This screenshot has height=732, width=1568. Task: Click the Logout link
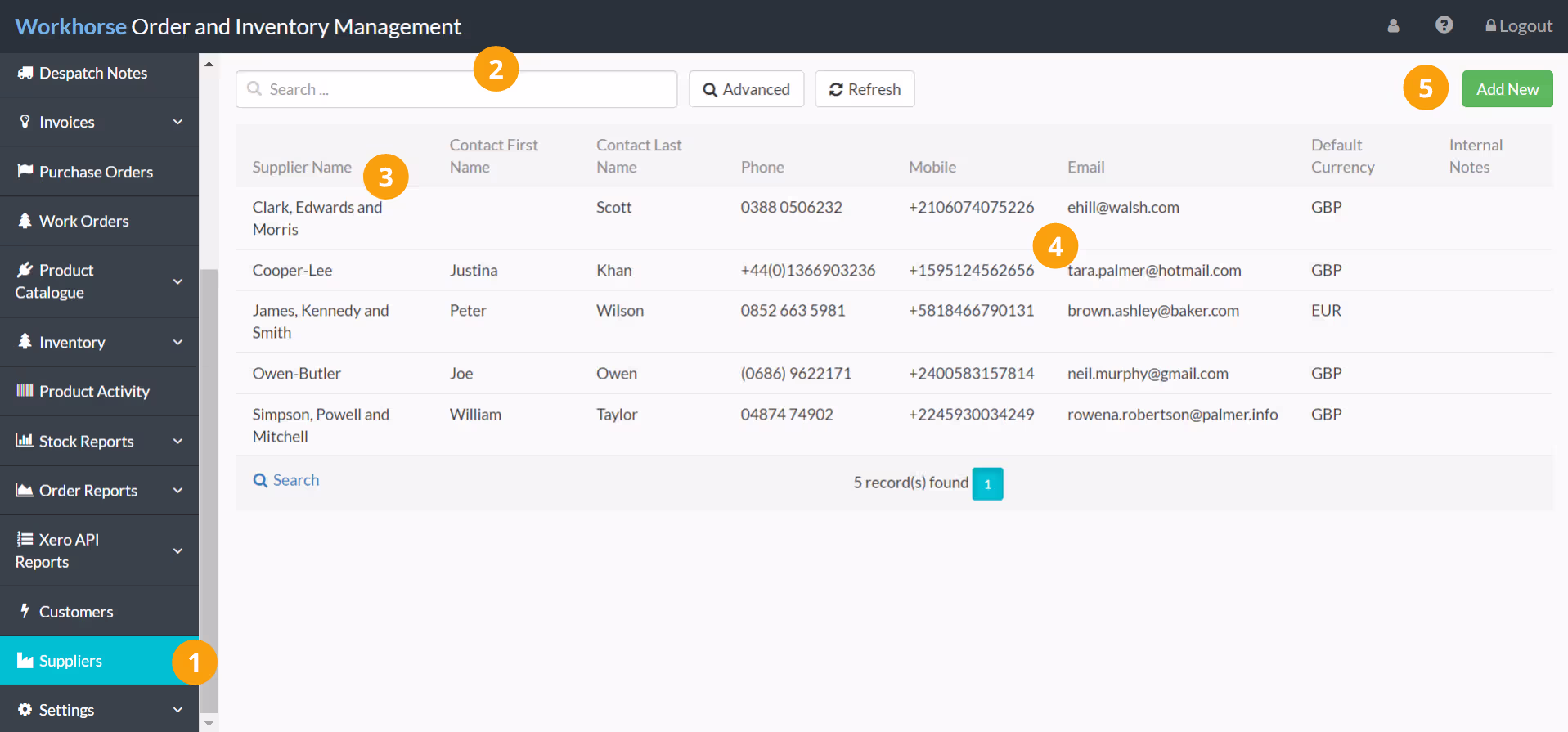(1519, 26)
